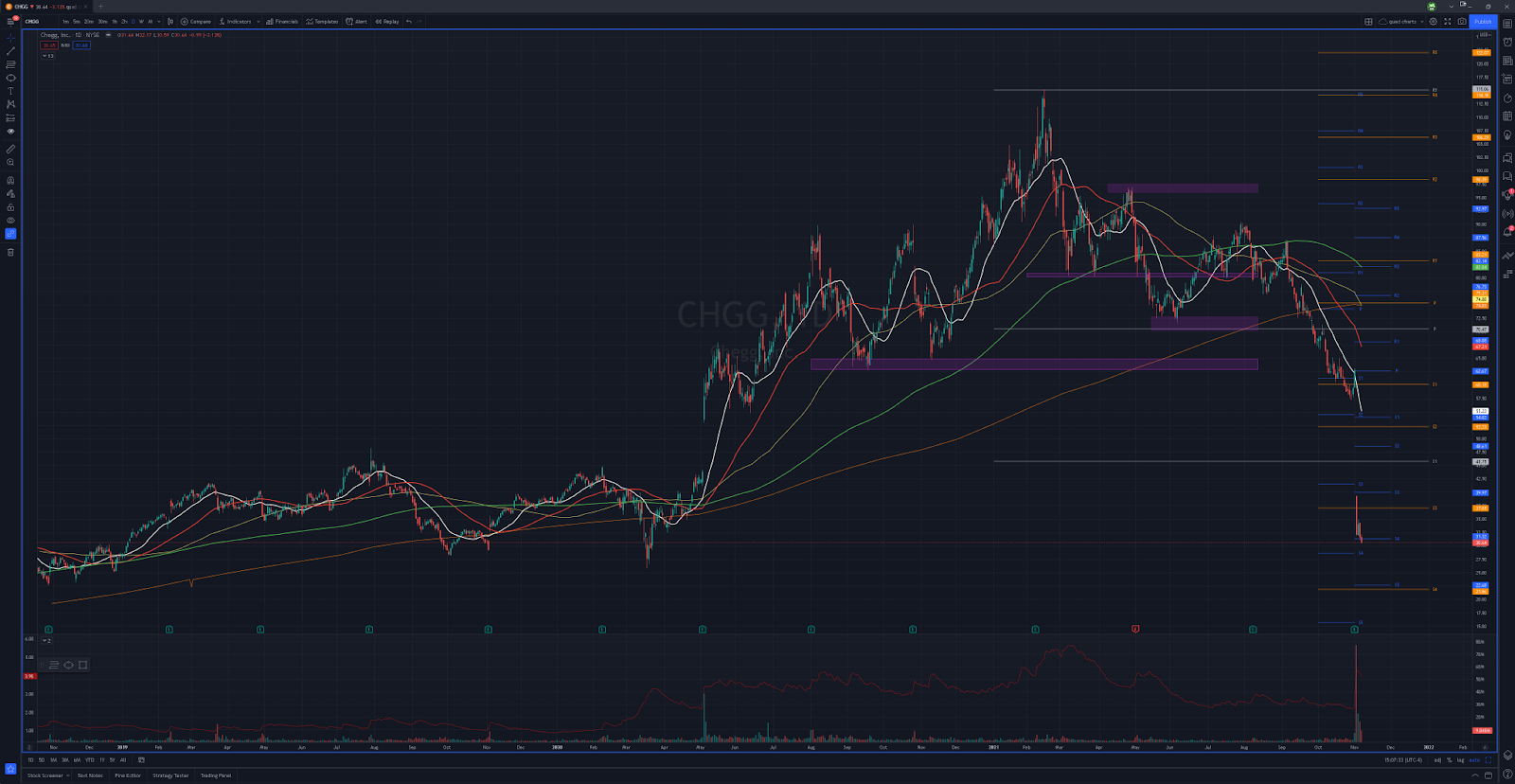The height and width of the screenshot is (784, 1515).
Task: Open the Stock Screener tab
Action: coord(45,775)
